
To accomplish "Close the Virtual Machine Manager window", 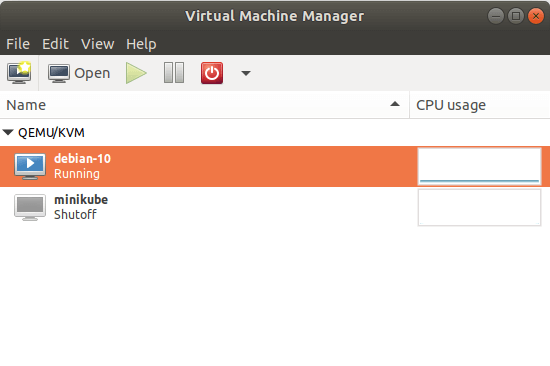I will click(536, 16).
